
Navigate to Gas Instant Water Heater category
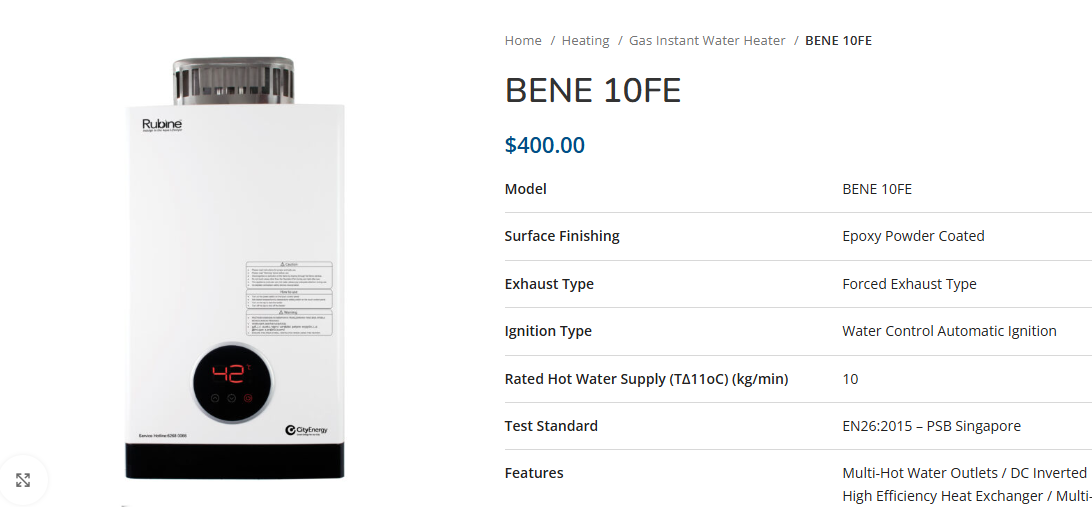pos(707,41)
